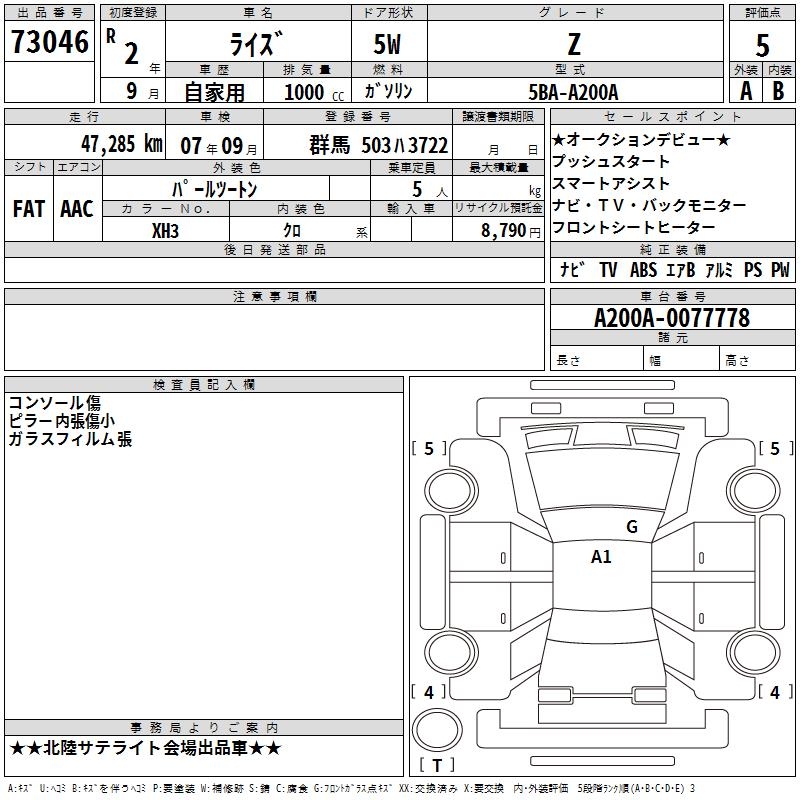The width and height of the screenshot is (800, 800).
Task: Click the fuel type ガソリン
Action: 388,91
